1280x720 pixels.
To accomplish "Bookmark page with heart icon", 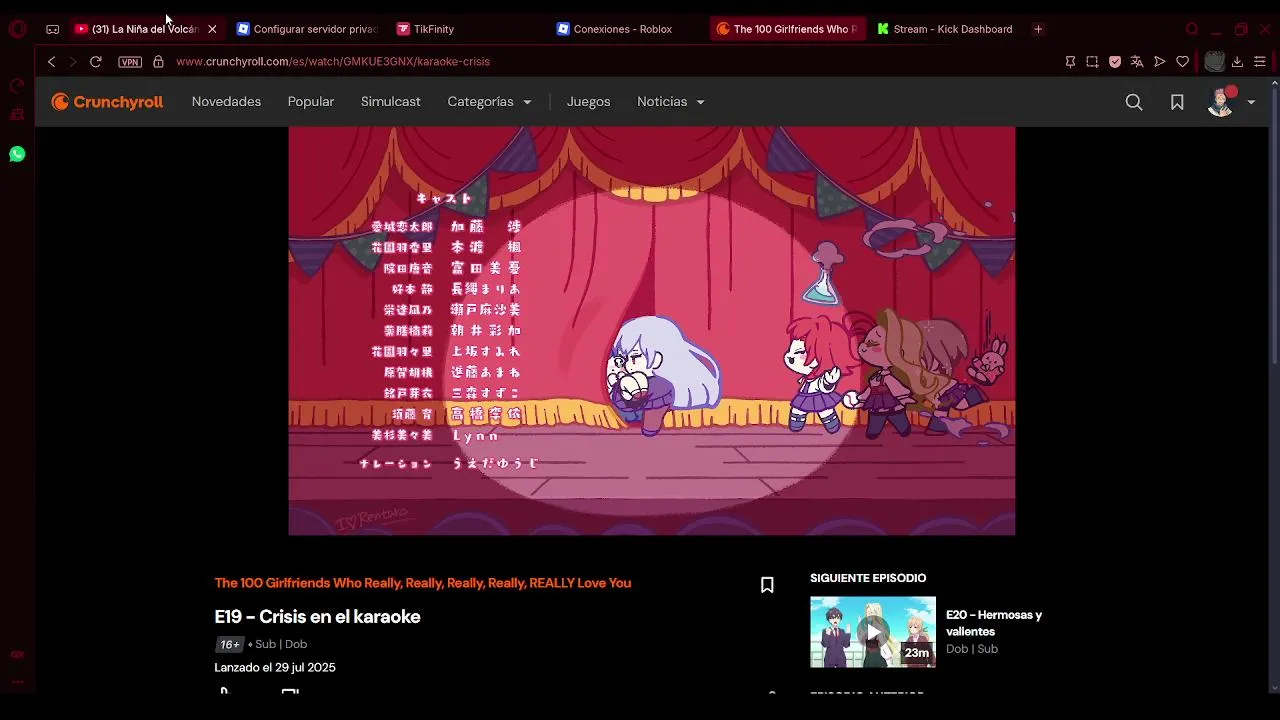I will point(1182,62).
